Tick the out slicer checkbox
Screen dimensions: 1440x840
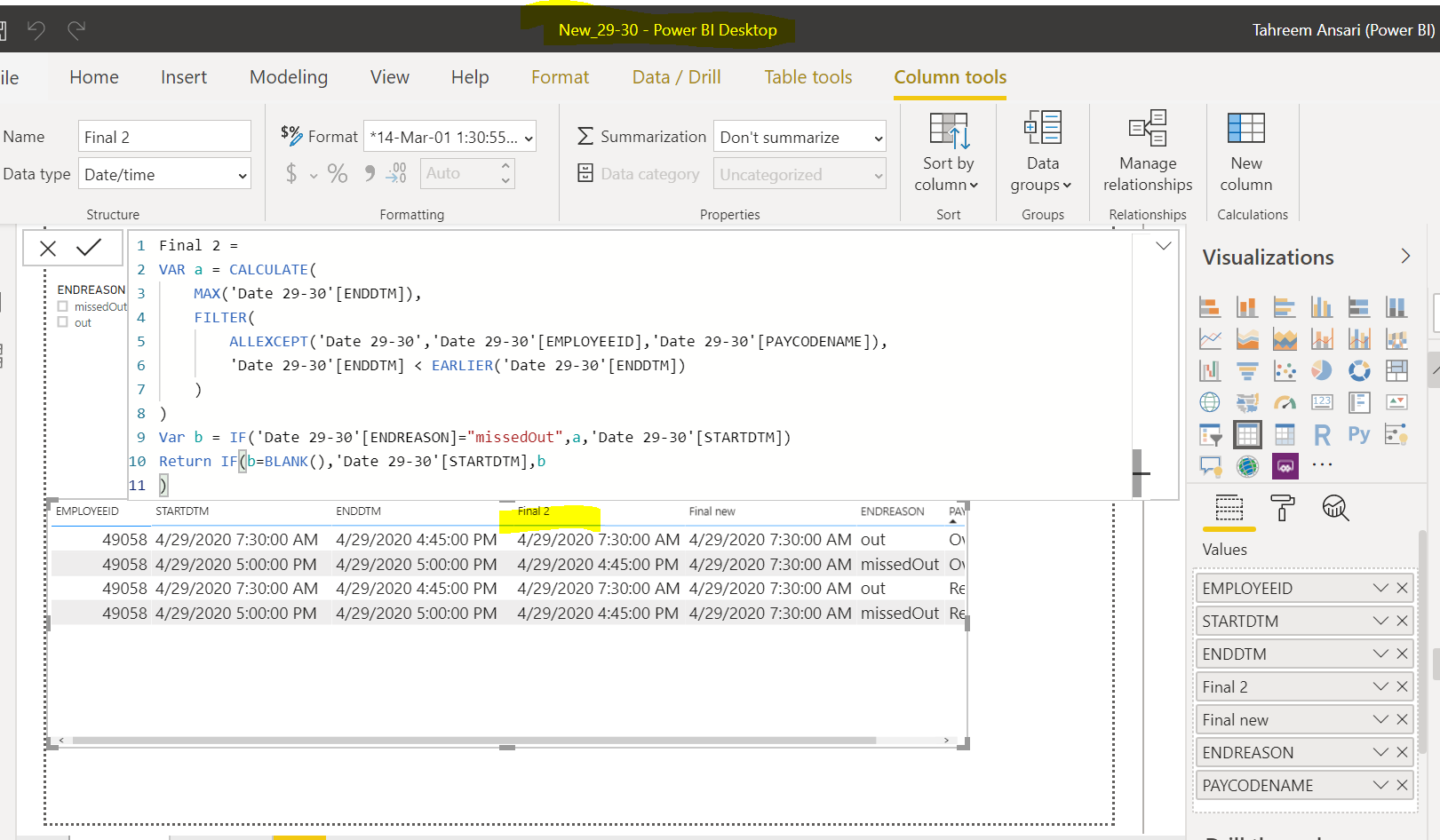62,322
